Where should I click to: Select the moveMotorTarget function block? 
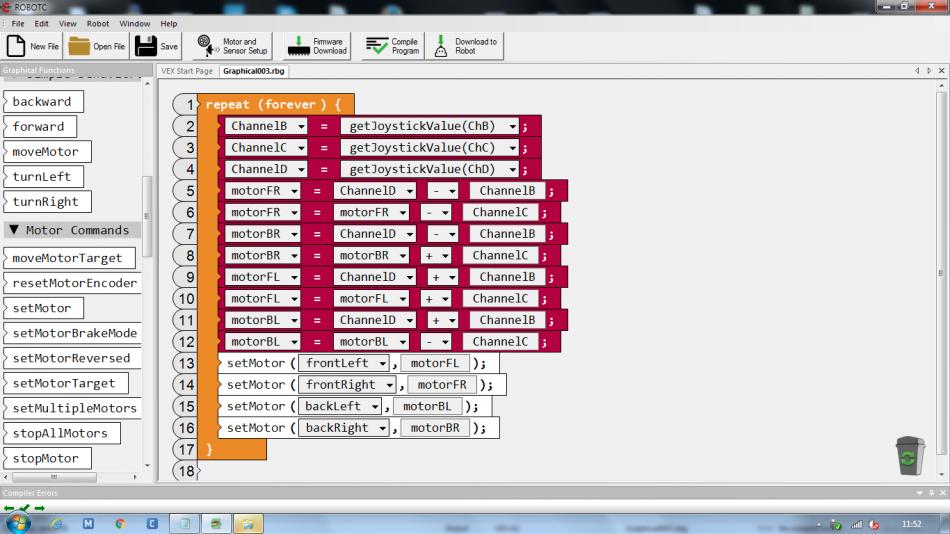(68, 258)
